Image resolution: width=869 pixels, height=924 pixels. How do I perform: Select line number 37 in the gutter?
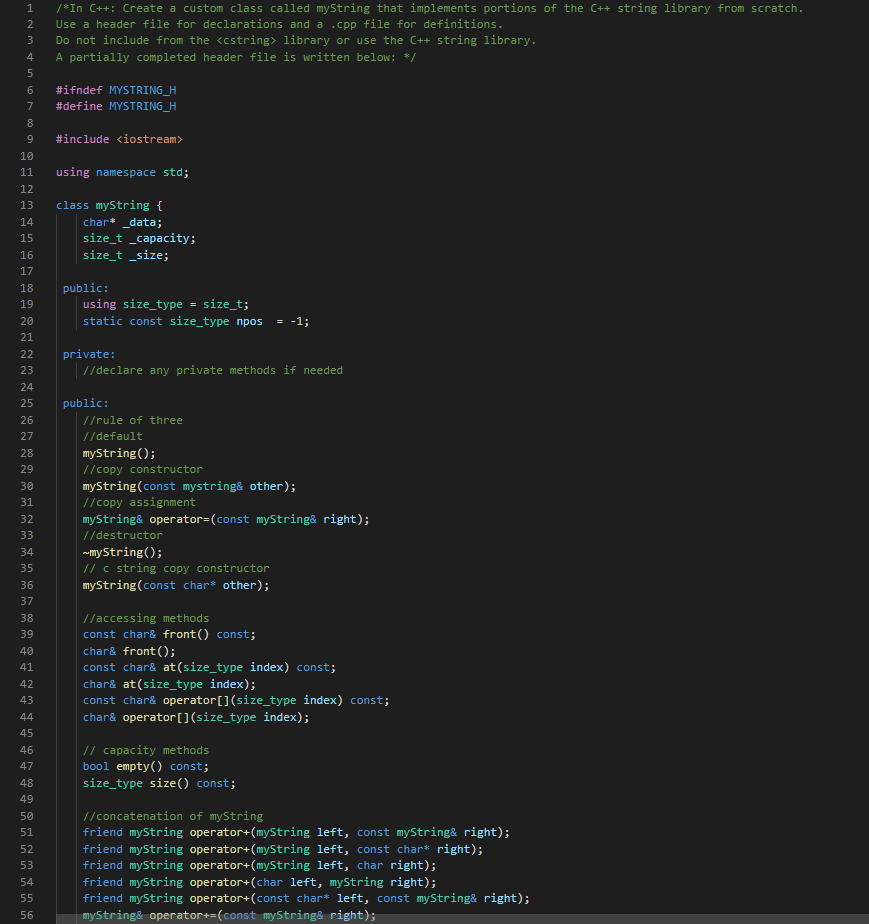[x=27, y=601]
